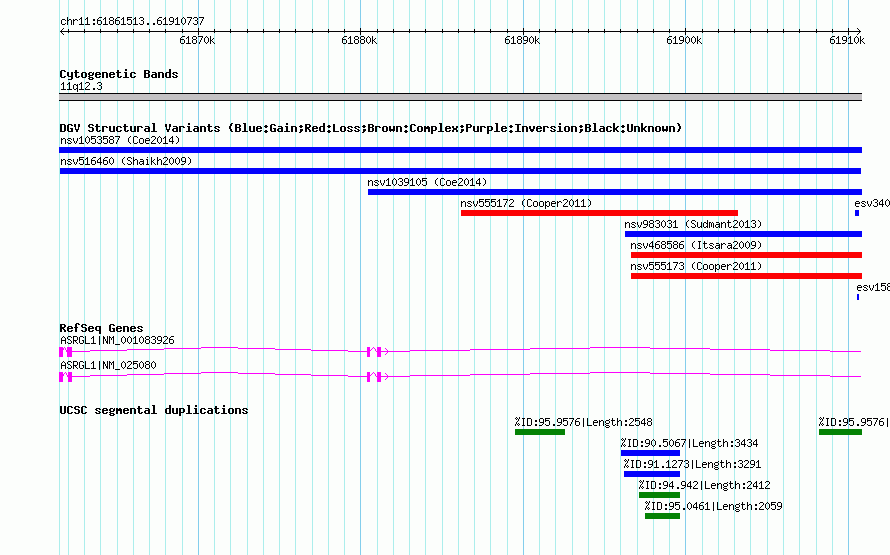Open the nsv555172 (Cooper2011) label
This screenshot has height=555, width=890.
click(x=526, y=203)
